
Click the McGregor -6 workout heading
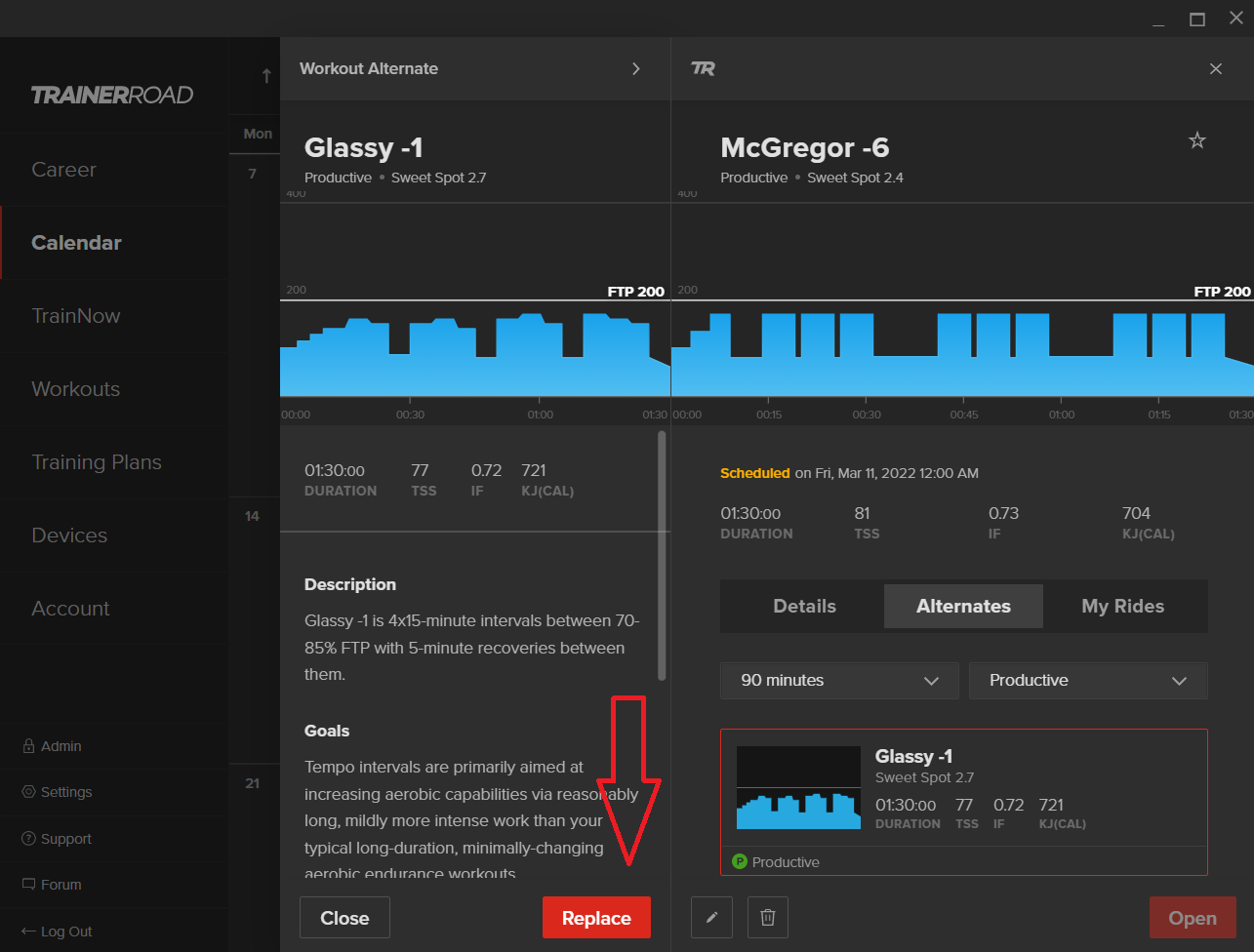(x=805, y=148)
